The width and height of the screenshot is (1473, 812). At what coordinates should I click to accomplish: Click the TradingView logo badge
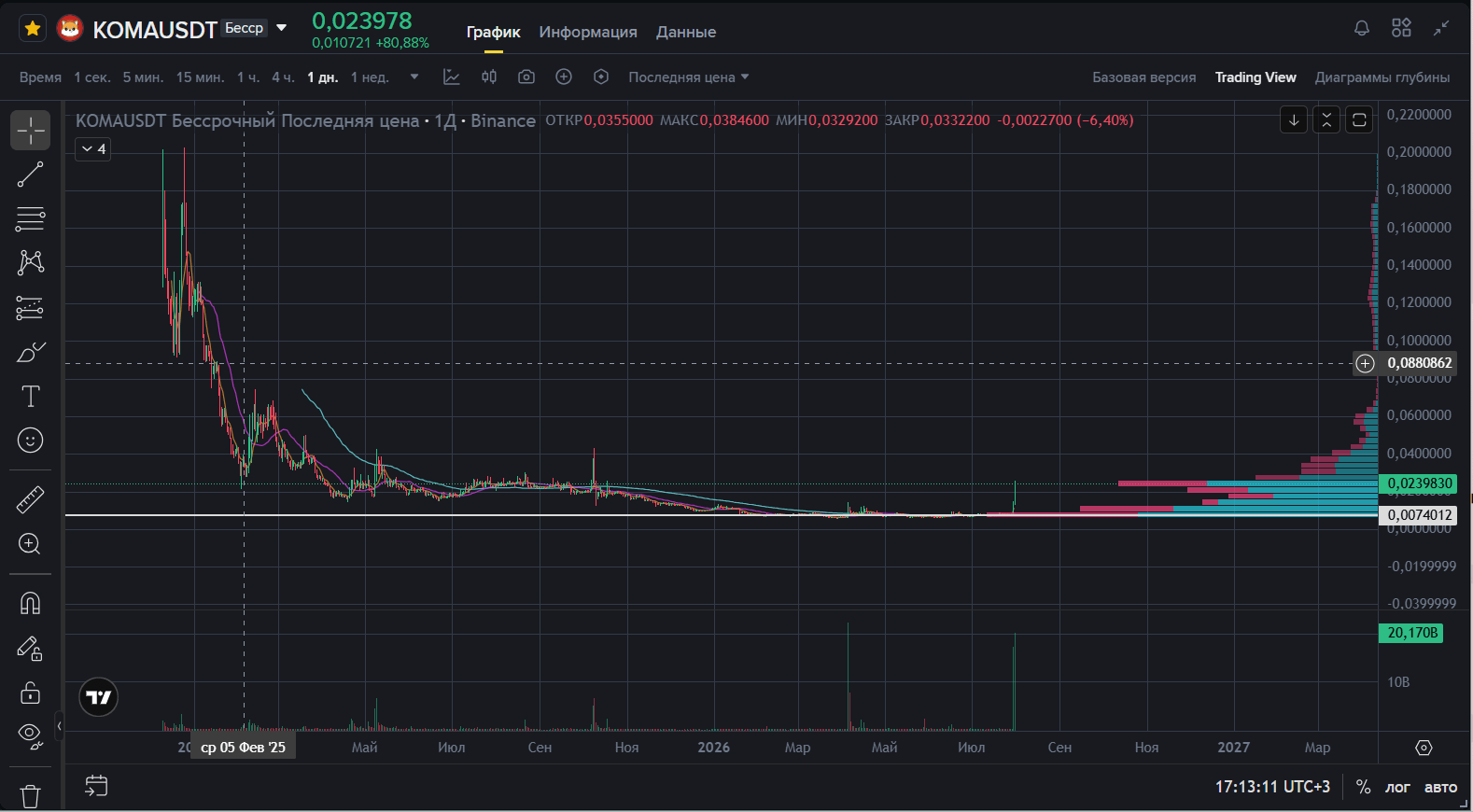(x=99, y=697)
